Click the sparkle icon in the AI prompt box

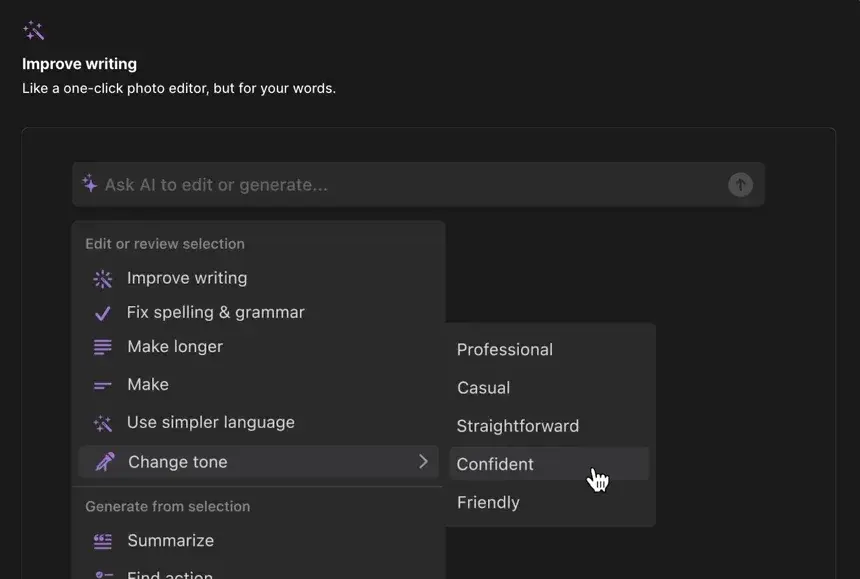(x=89, y=184)
